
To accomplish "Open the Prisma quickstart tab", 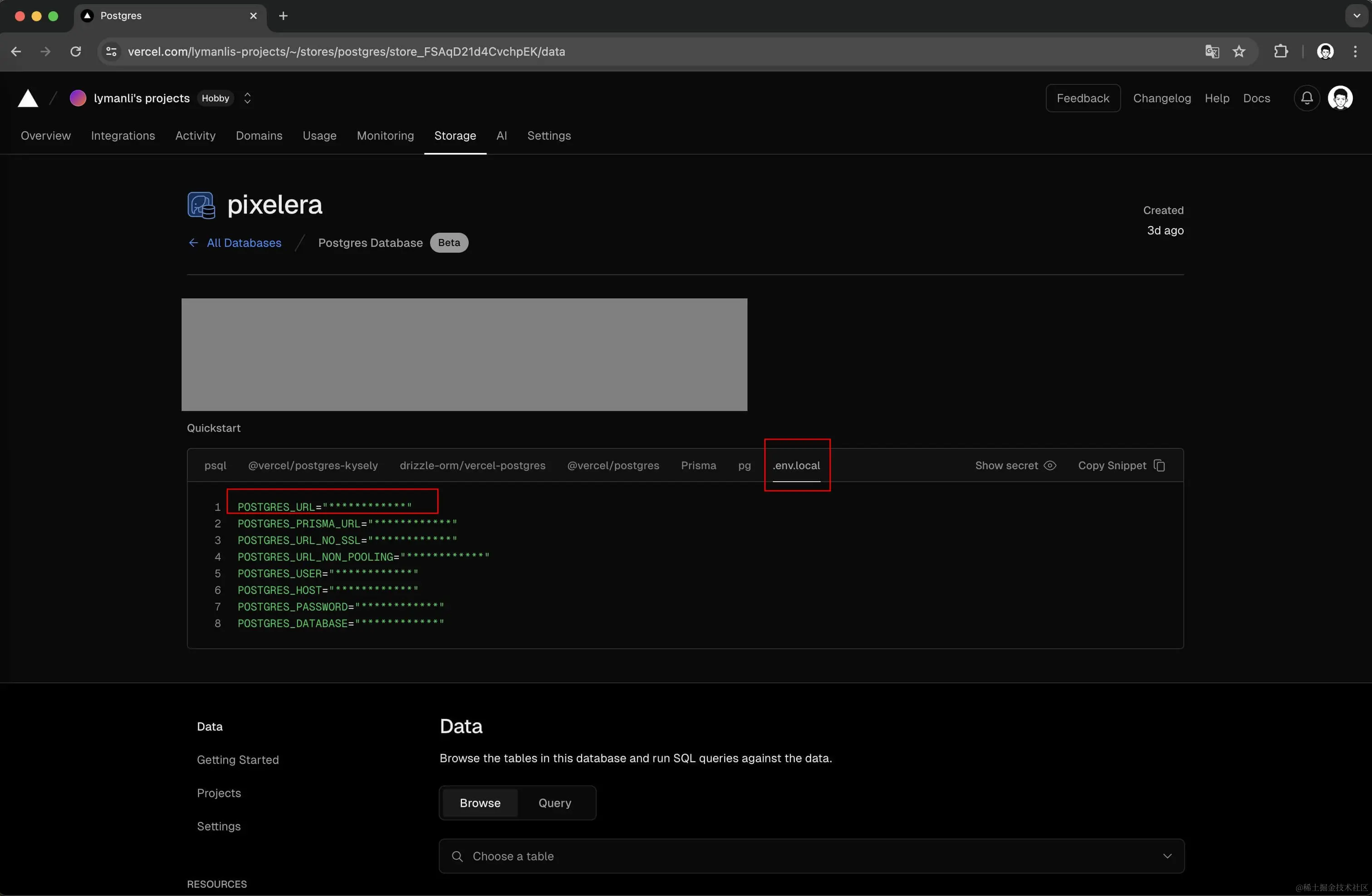I will (698, 465).
